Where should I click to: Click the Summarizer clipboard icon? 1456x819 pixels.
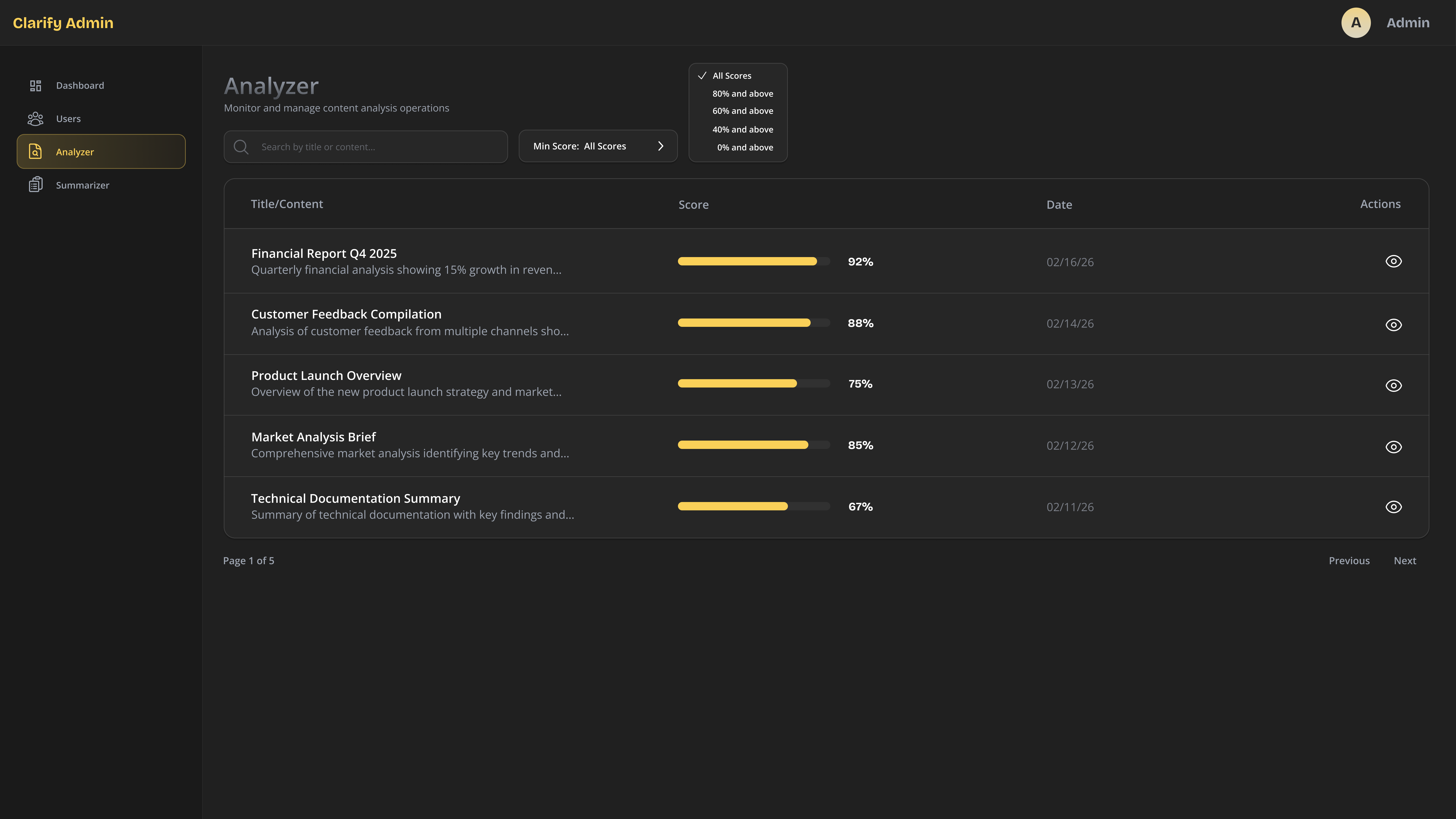click(x=36, y=185)
